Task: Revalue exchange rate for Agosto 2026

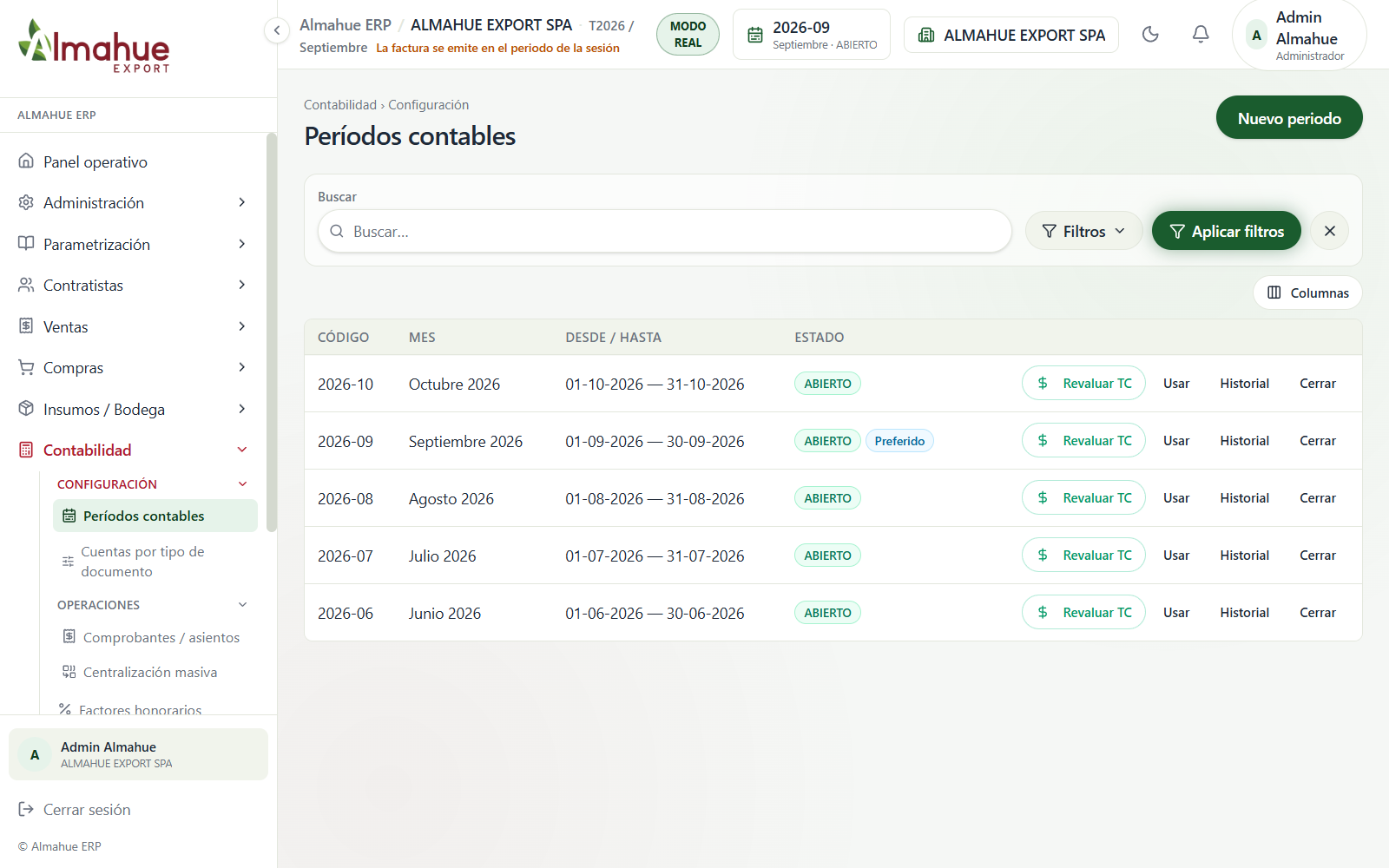Action: (x=1083, y=497)
